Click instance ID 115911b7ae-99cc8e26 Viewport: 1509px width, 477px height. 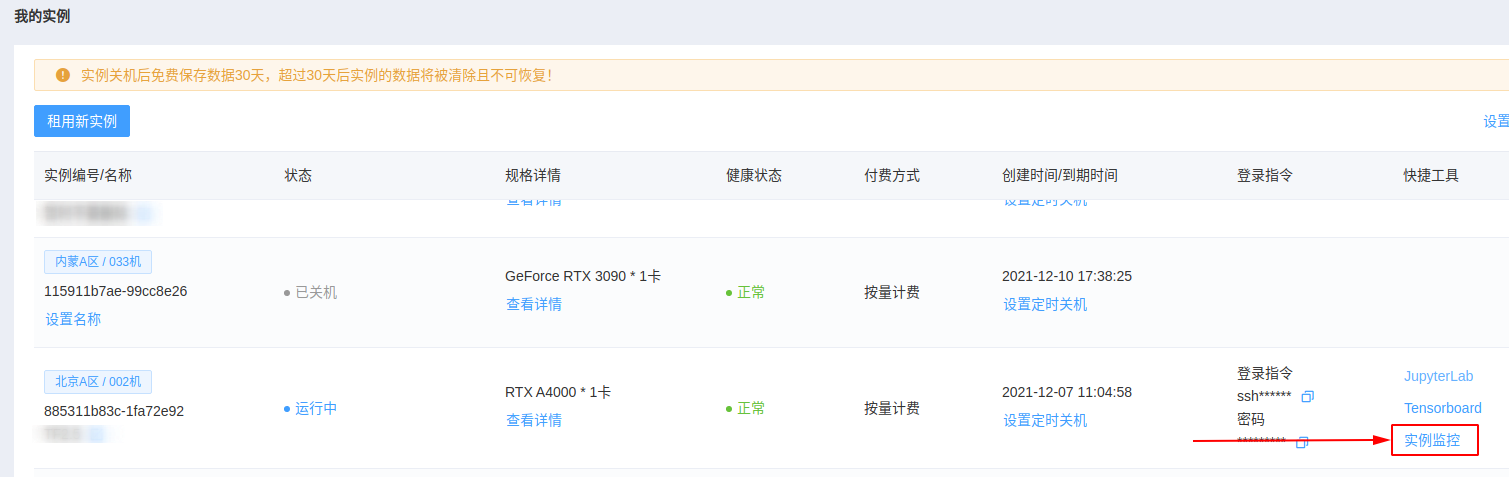tap(116, 291)
